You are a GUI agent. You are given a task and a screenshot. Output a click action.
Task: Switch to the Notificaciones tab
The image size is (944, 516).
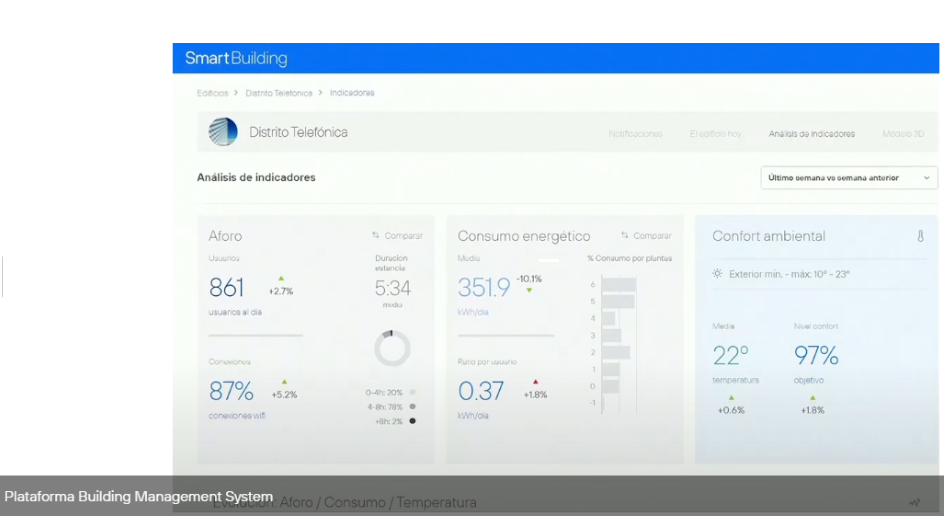pyautogui.click(x=635, y=134)
